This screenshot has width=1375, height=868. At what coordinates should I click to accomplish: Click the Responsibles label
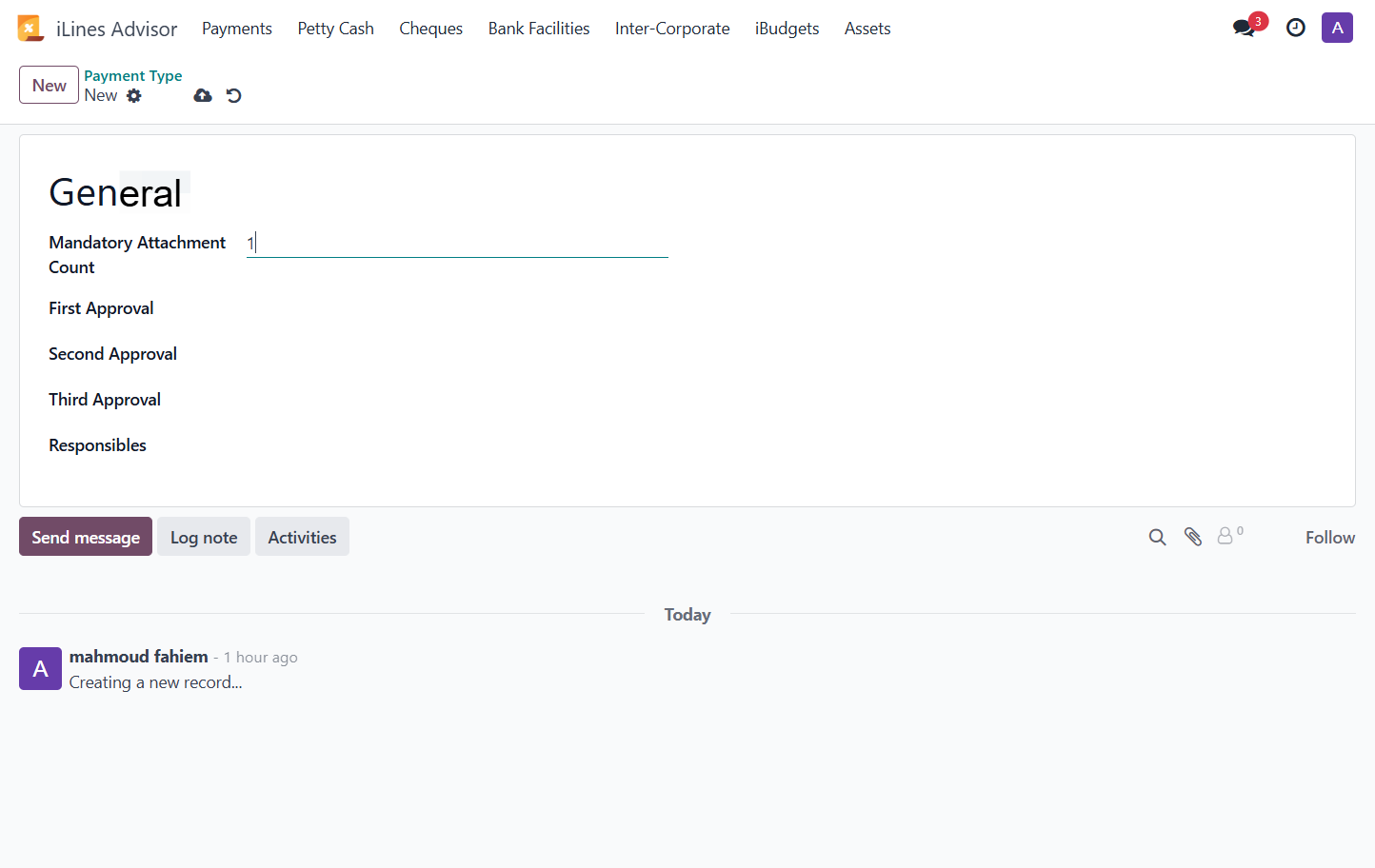click(97, 445)
